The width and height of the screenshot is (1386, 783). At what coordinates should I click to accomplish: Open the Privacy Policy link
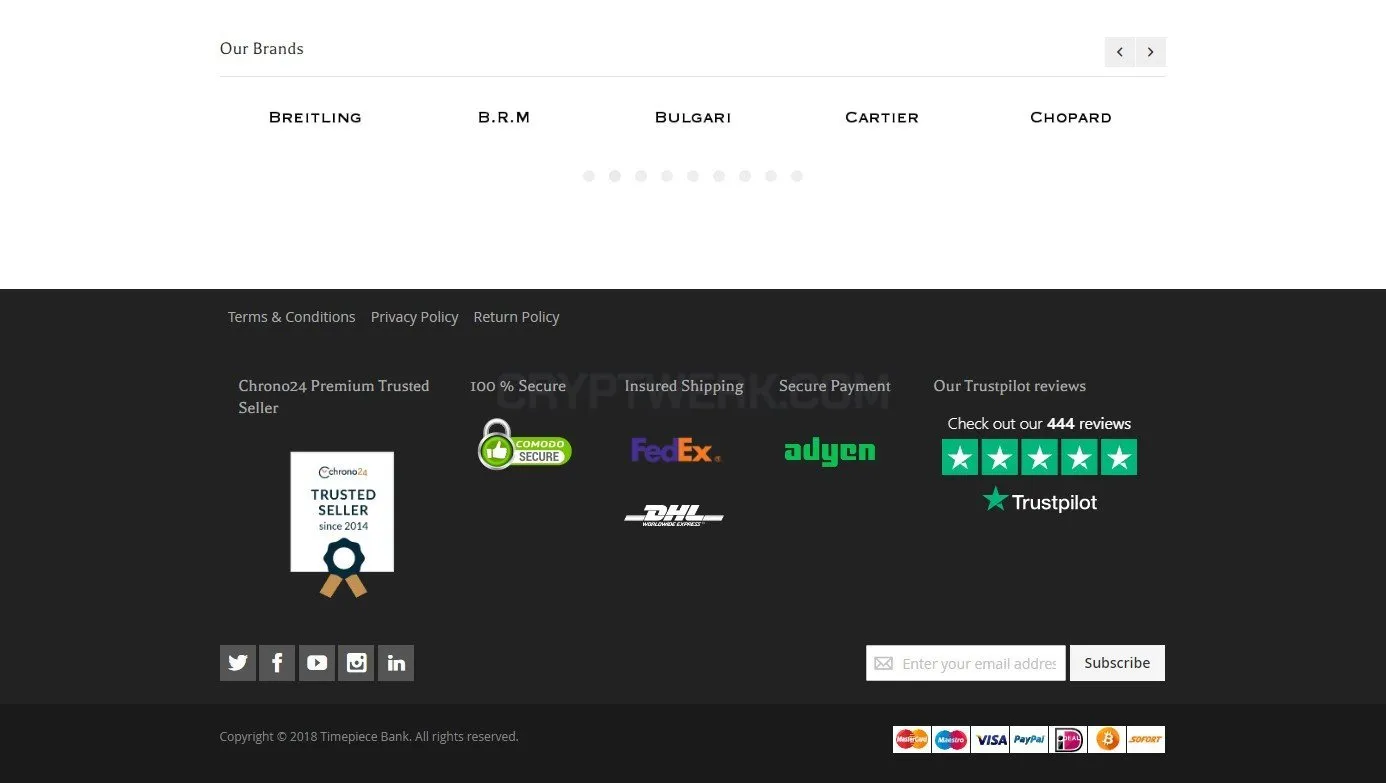tap(414, 317)
